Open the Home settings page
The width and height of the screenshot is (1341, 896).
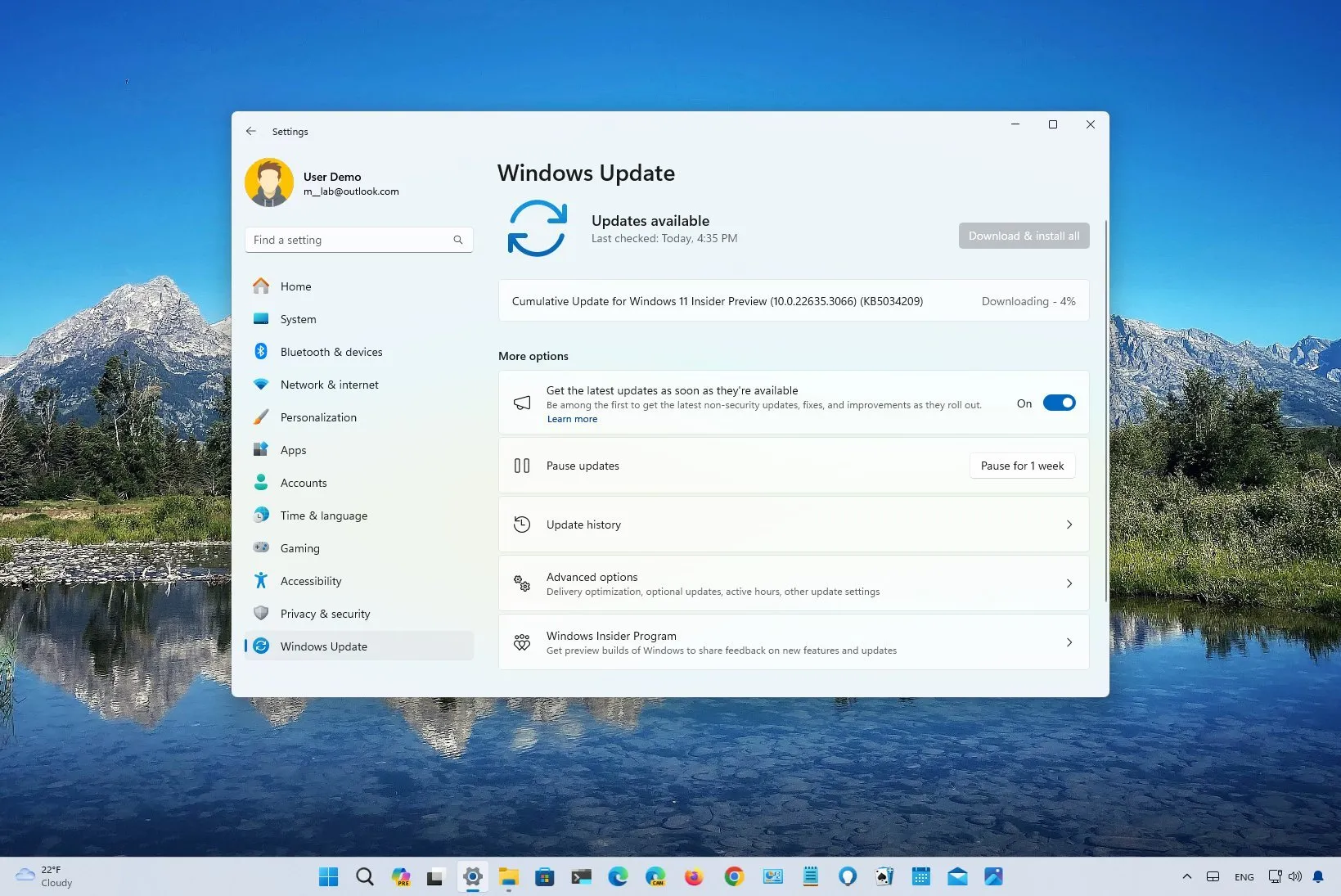(295, 286)
